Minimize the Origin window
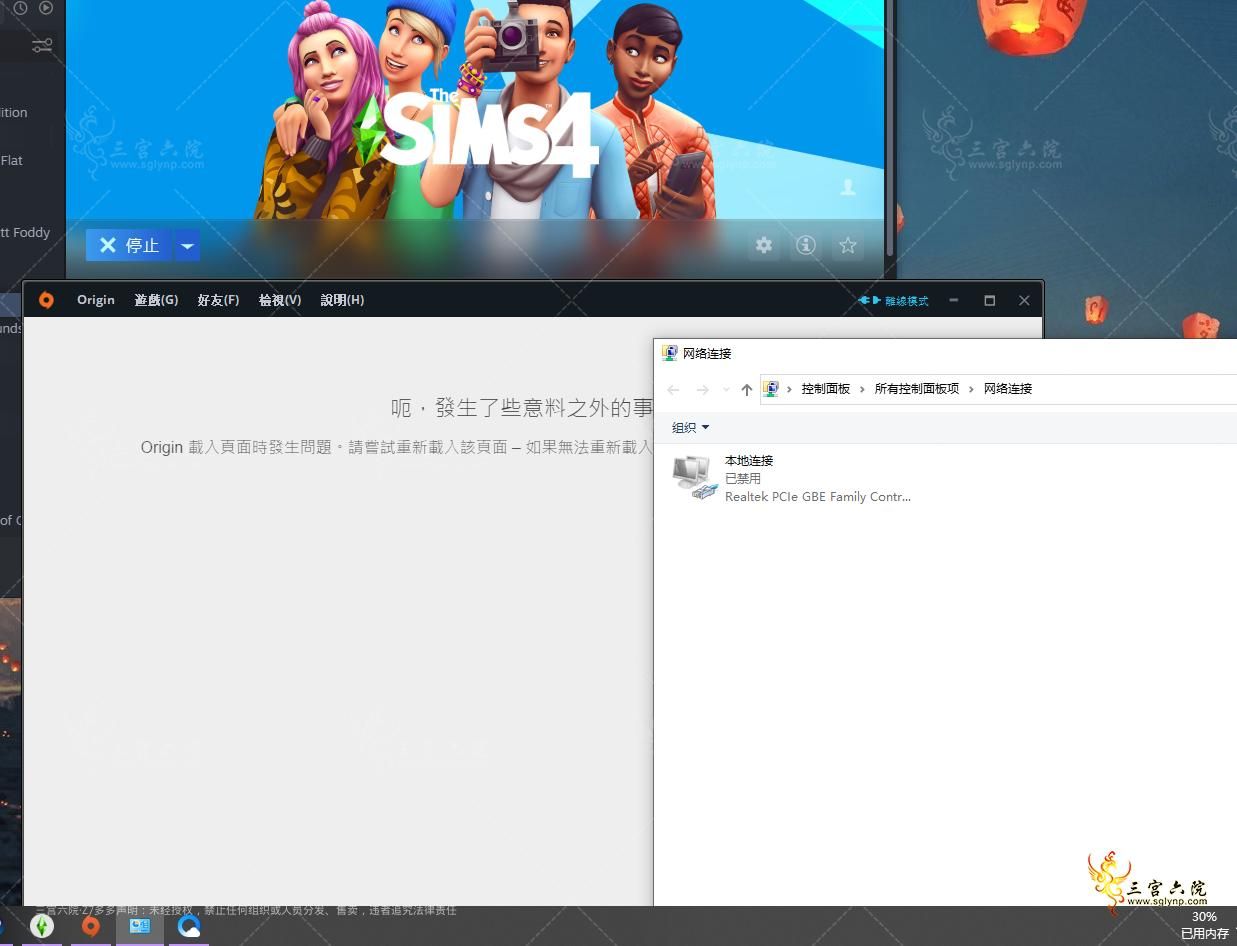1237x946 pixels. click(954, 300)
